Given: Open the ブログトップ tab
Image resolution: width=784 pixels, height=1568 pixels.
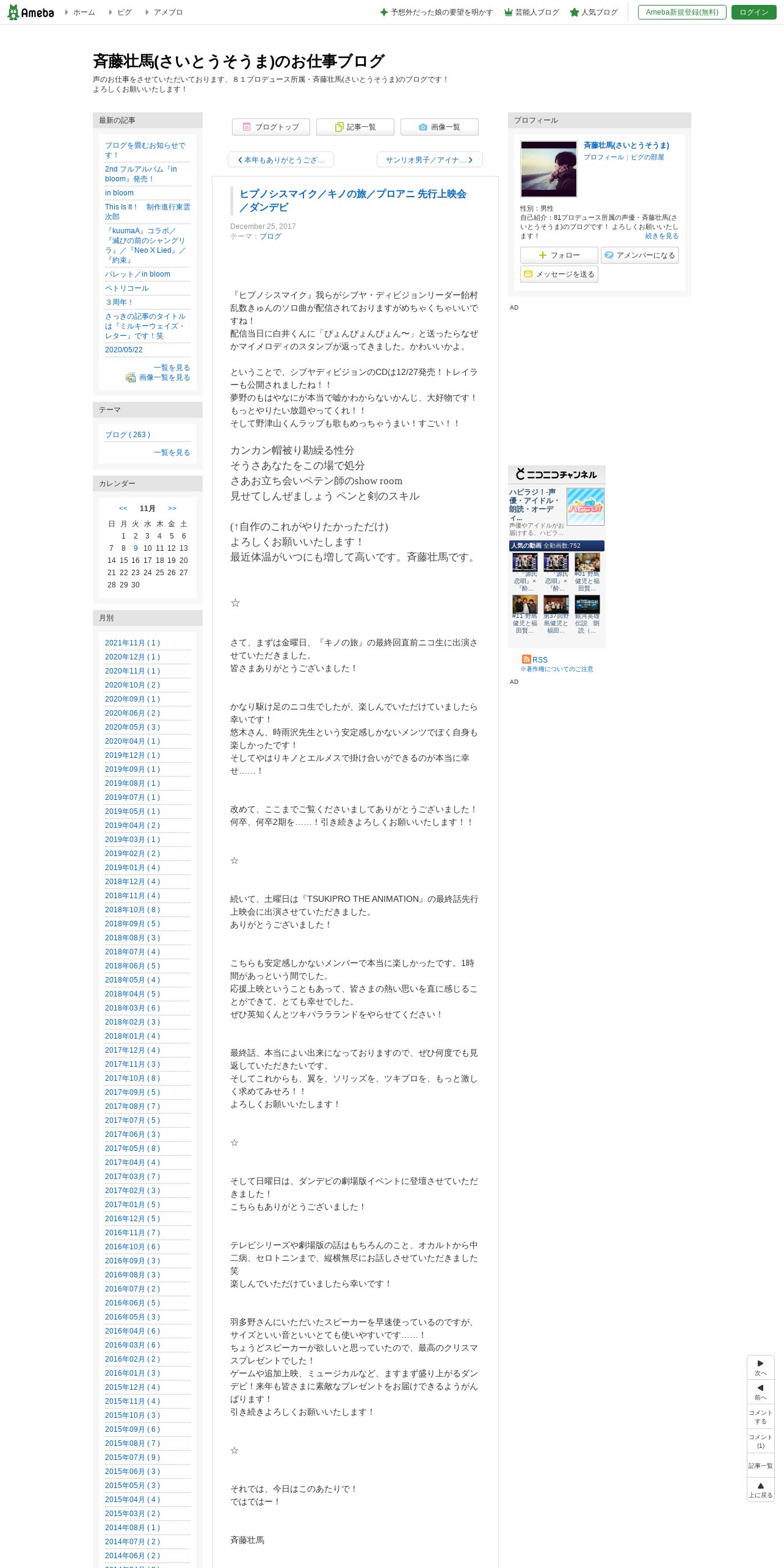Looking at the screenshot, I should click(271, 127).
